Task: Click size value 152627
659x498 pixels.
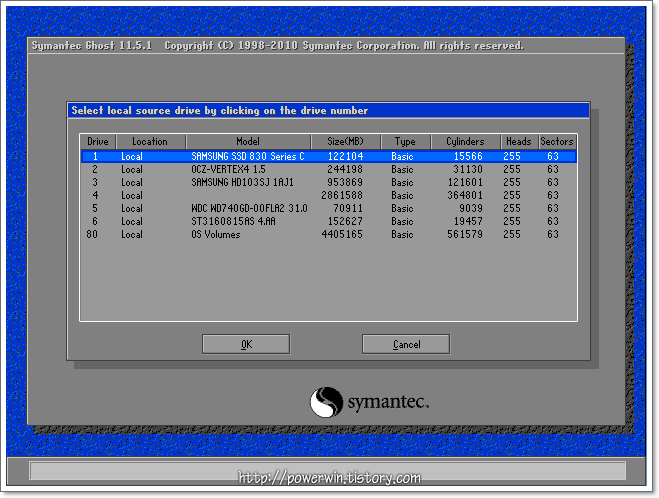Action: point(345,221)
